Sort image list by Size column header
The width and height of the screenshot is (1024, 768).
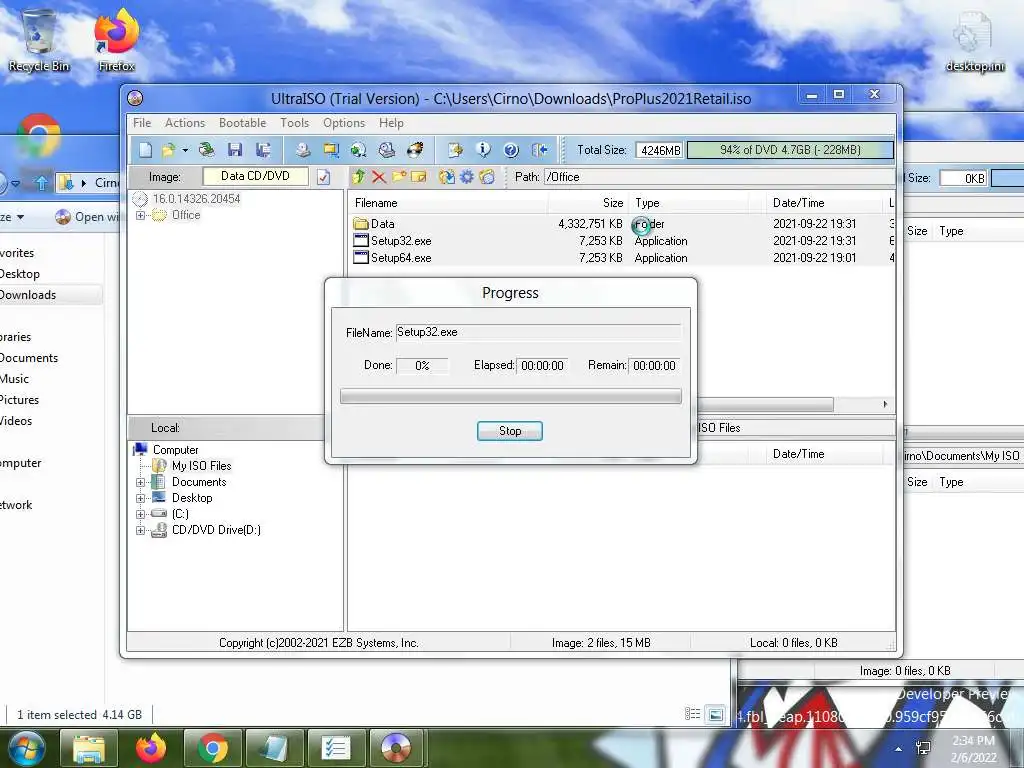pos(588,203)
